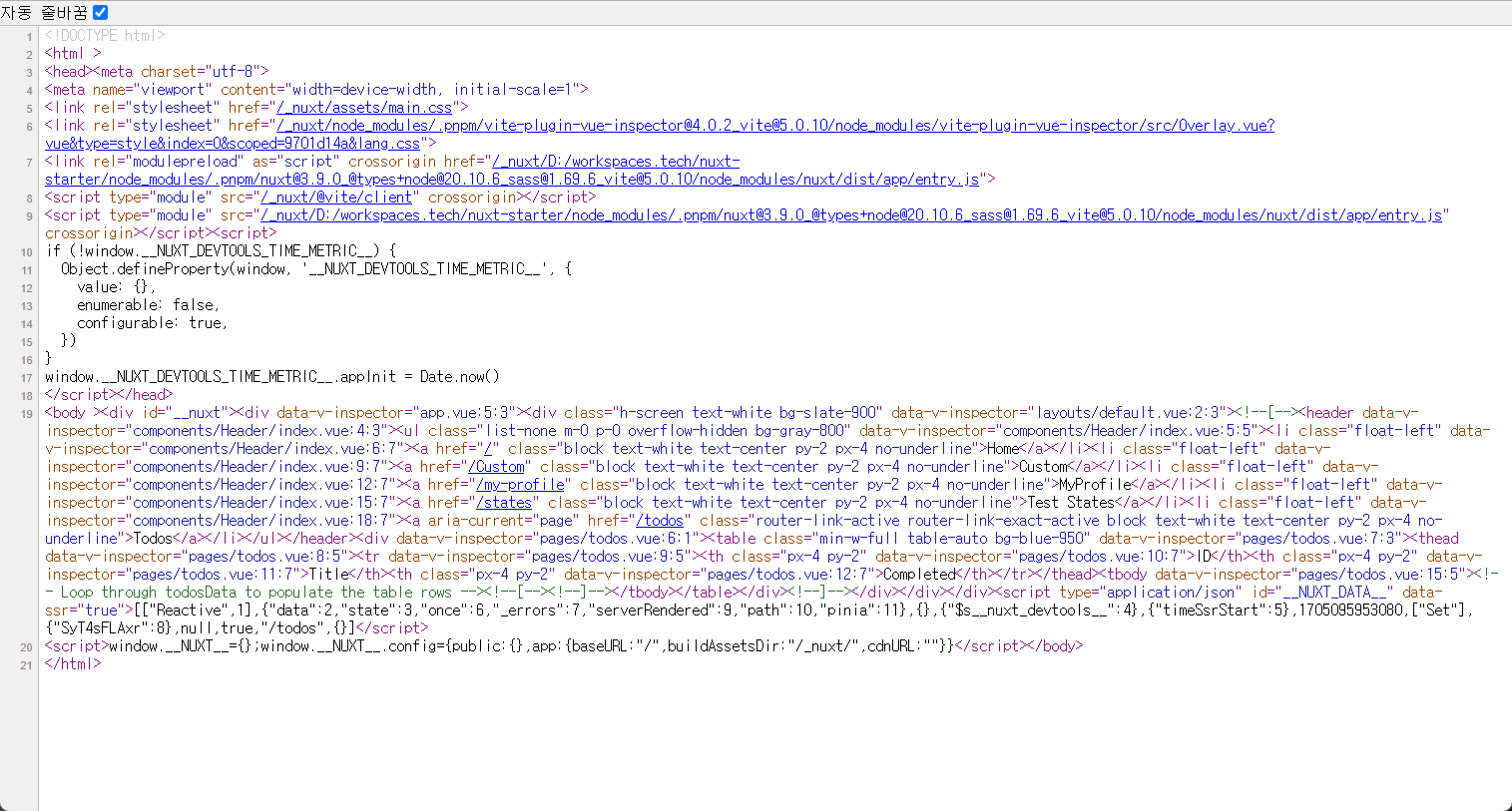Follow the /Custom href link
This screenshot has width=1512, height=811.
pyautogui.click(x=496, y=466)
